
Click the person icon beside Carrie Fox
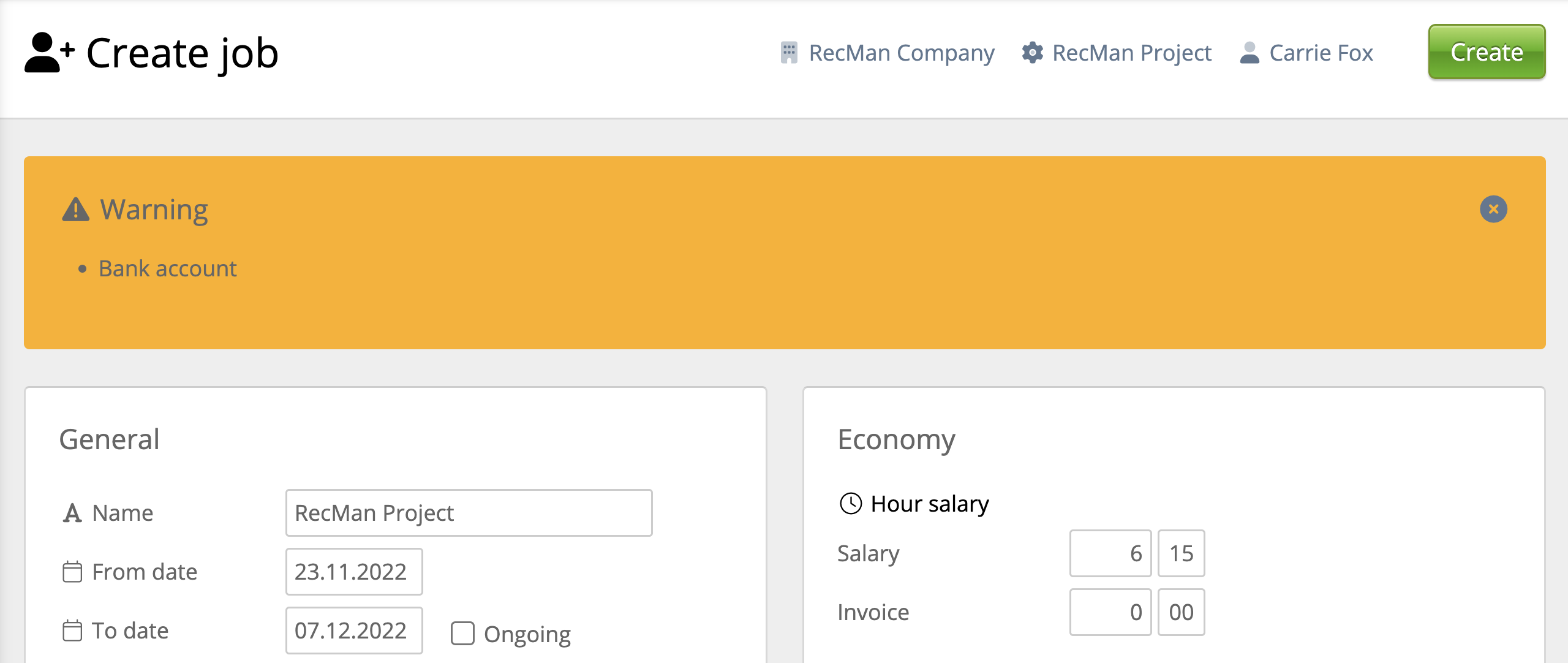(1249, 53)
